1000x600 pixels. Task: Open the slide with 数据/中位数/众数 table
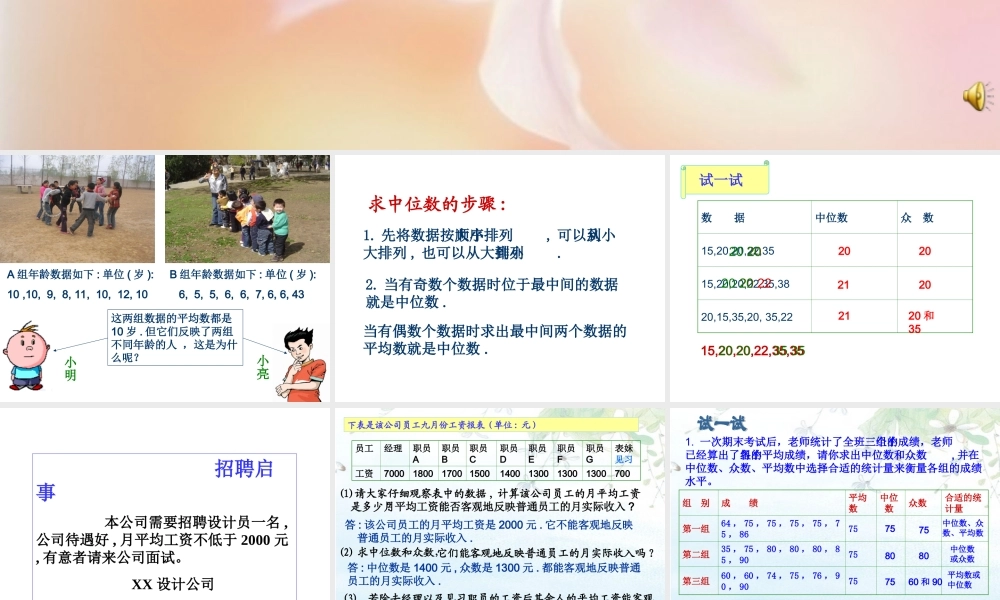pyautogui.click(x=835, y=278)
